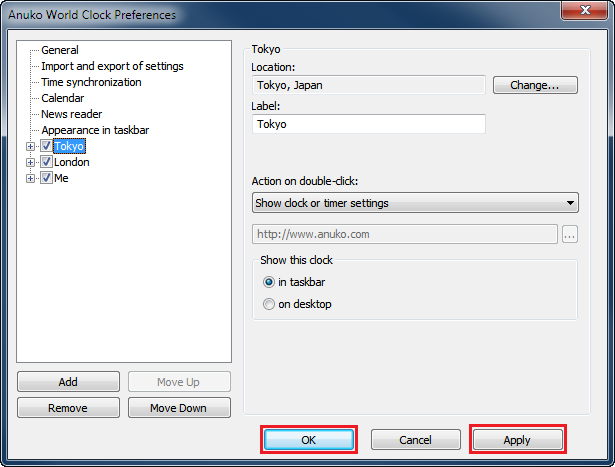This screenshot has width=615, height=467.
Task: Select Import and export of settings
Action: pyautogui.click(x=112, y=66)
